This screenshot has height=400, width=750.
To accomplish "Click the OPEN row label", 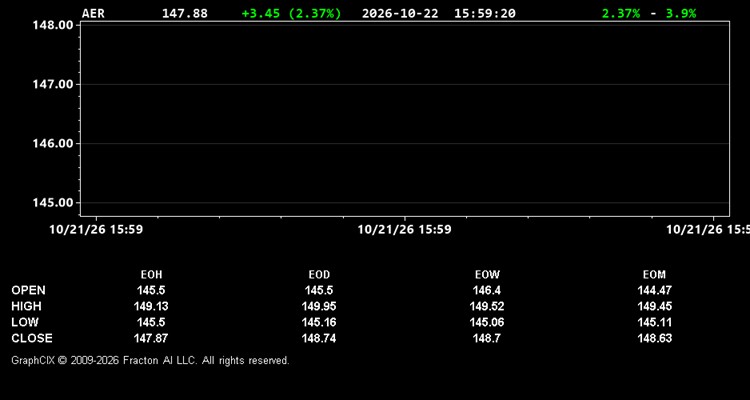I will [29, 290].
